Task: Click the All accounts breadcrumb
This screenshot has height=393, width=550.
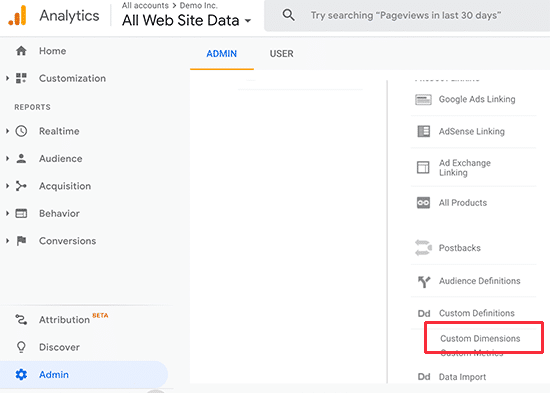Action: pos(145,6)
